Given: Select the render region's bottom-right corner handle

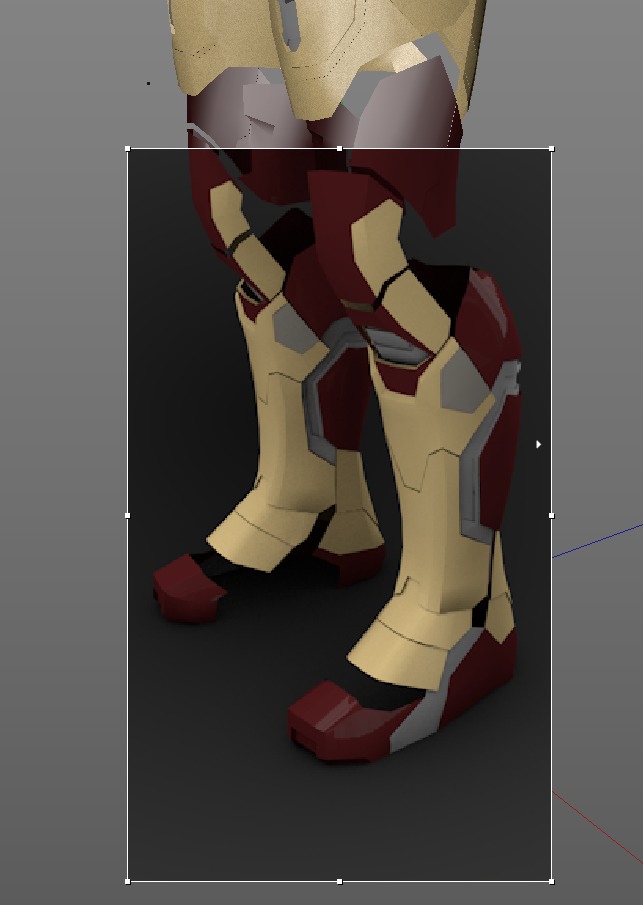Looking at the screenshot, I should (552, 881).
